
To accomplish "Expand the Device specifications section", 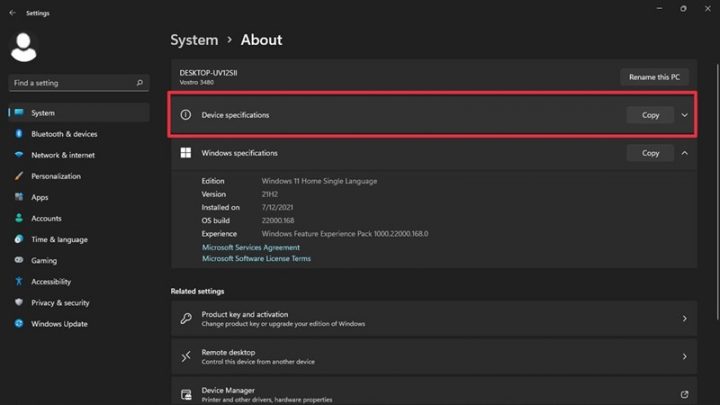I will coord(684,115).
